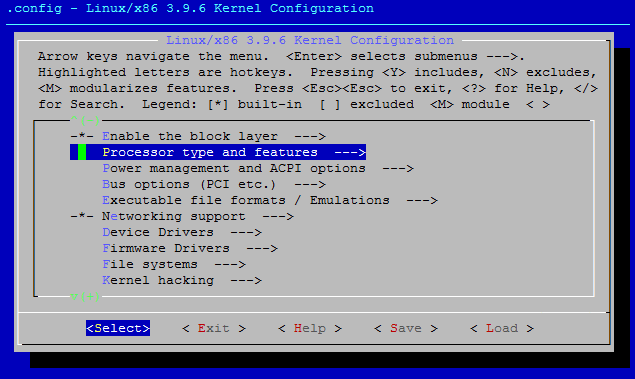This screenshot has height=379, width=635.
Task: Click the ---> arrow after File systems
Action: (230, 264)
